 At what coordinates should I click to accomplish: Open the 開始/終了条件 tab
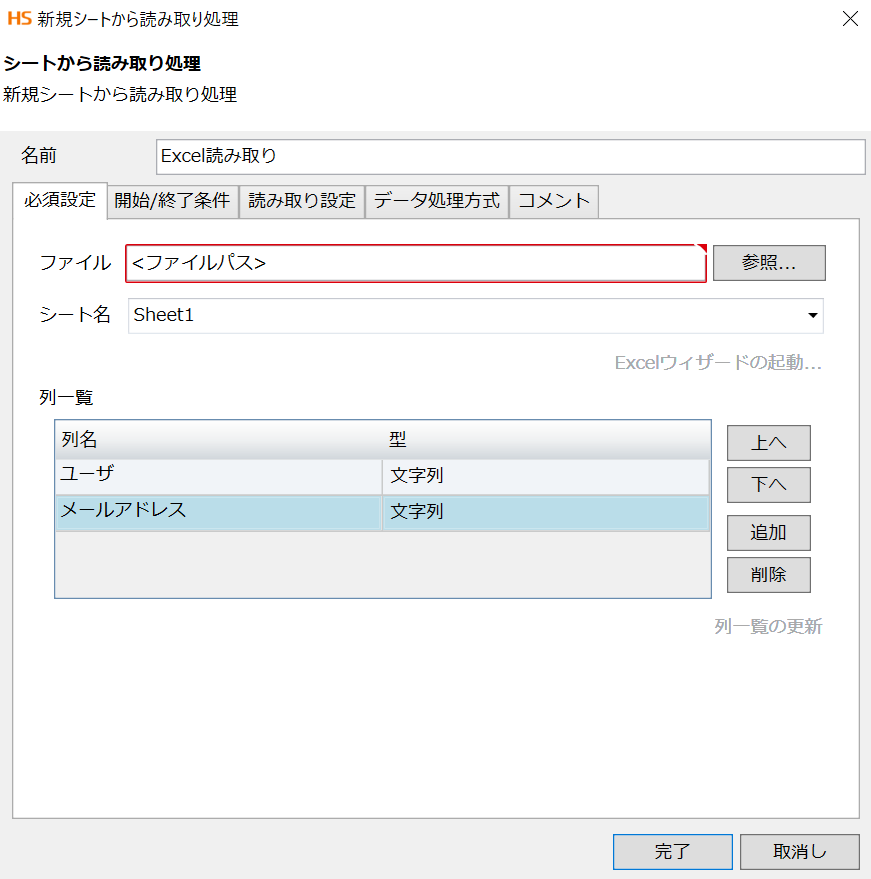pos(173,201)
